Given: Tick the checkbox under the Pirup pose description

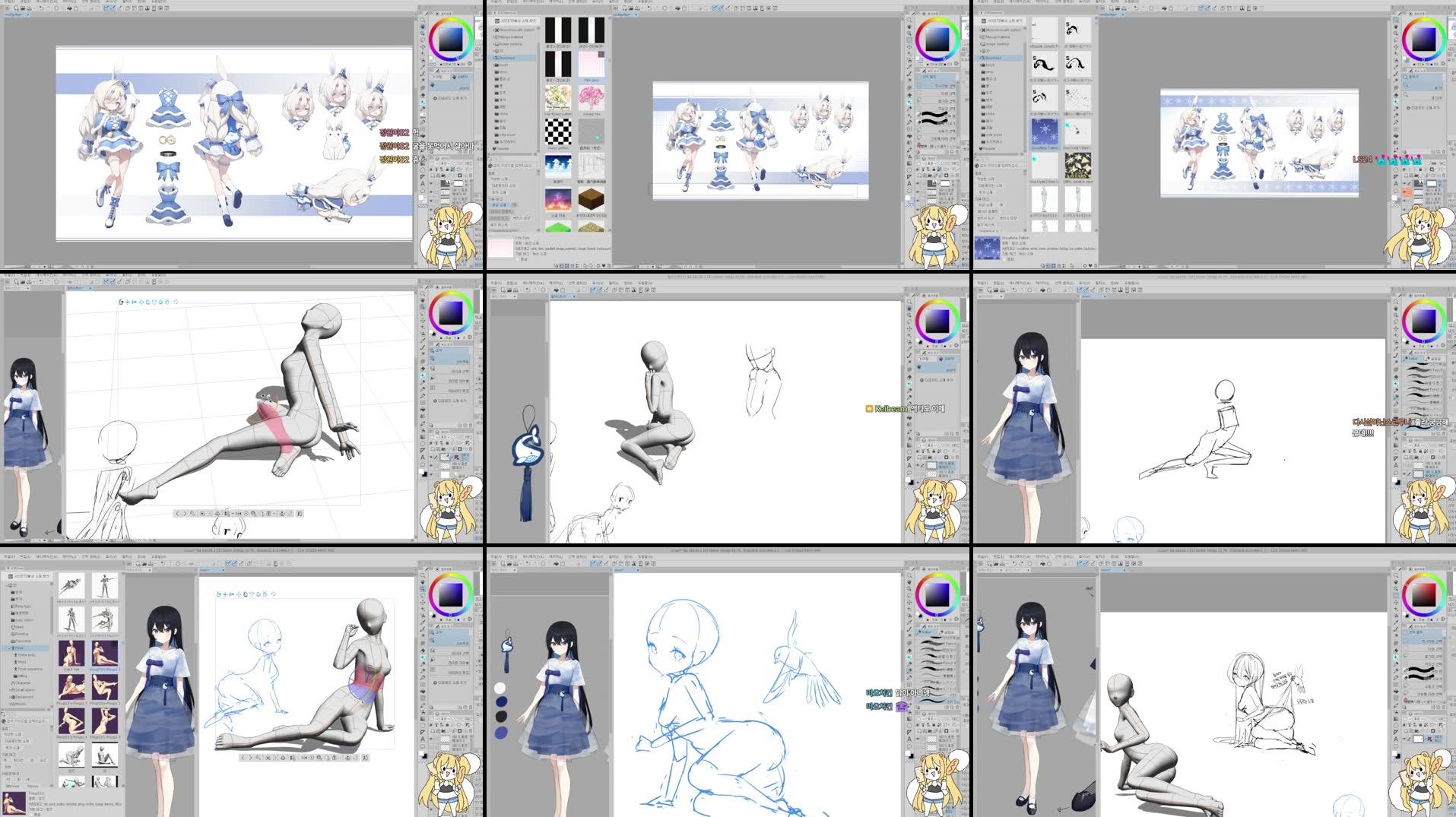Looking at the screenshot, I should [x=33, y=814].
